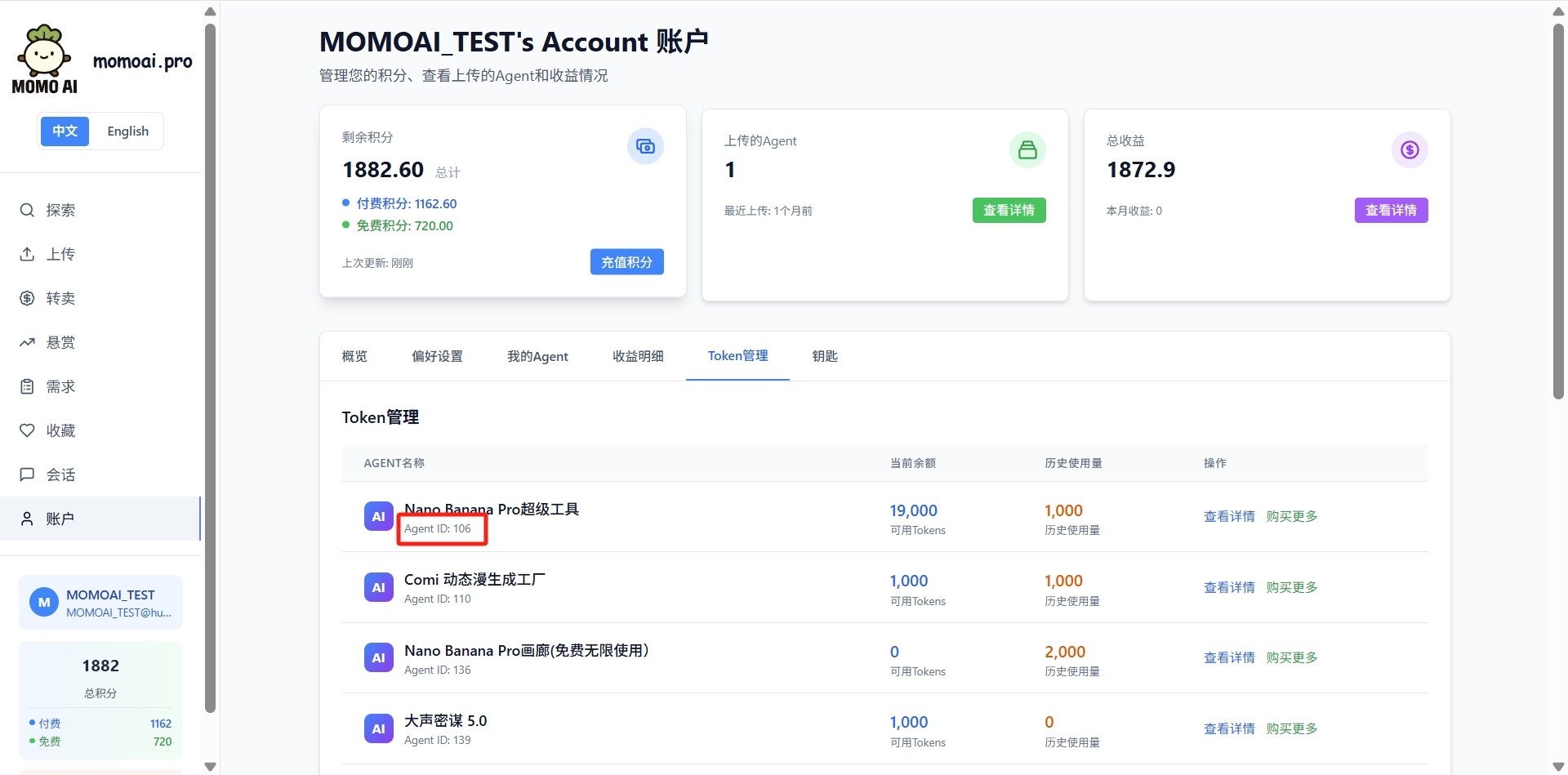Click the page's right vertical scrollbar down arrow
This screenshot has height=775, width=1568.
point(1558,766)
